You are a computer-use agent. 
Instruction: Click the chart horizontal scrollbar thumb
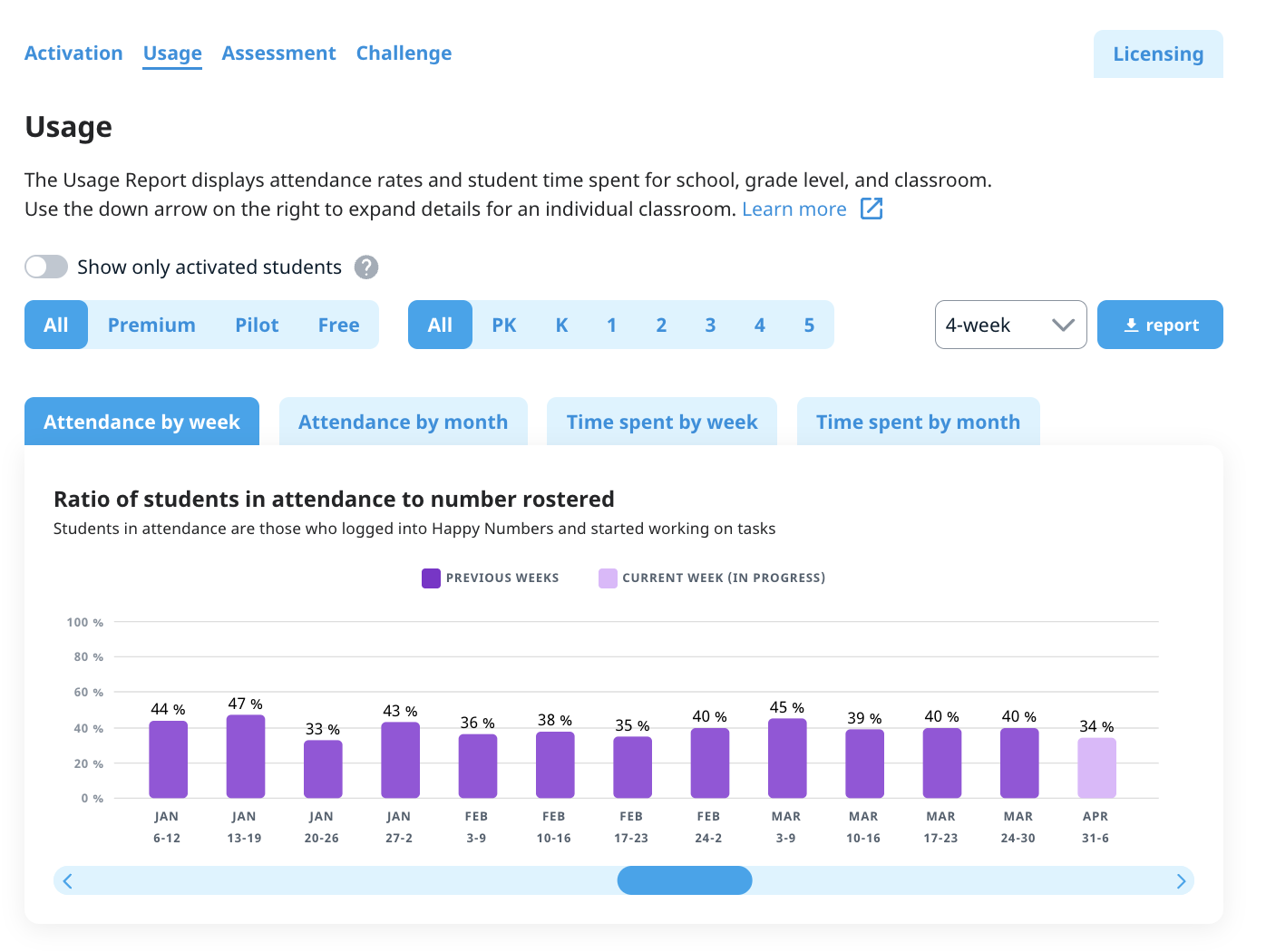(x=685, y=880)
